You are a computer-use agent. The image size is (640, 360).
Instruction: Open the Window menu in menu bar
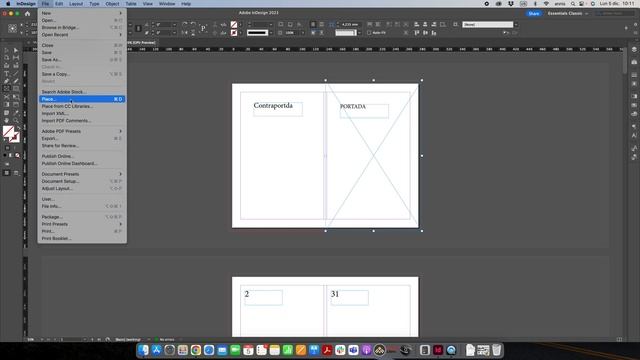point(167,4)
